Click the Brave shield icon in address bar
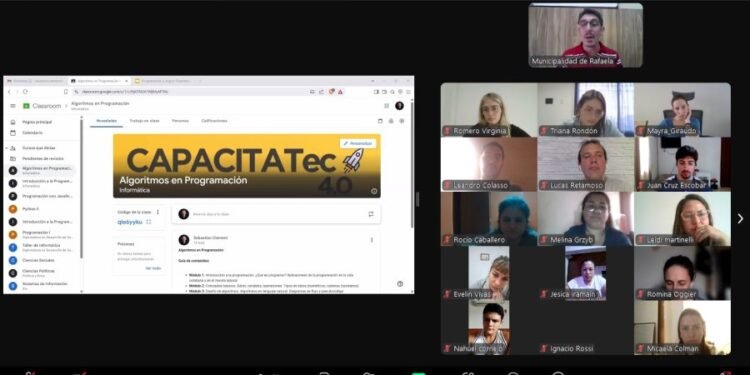 pos(331,91)
